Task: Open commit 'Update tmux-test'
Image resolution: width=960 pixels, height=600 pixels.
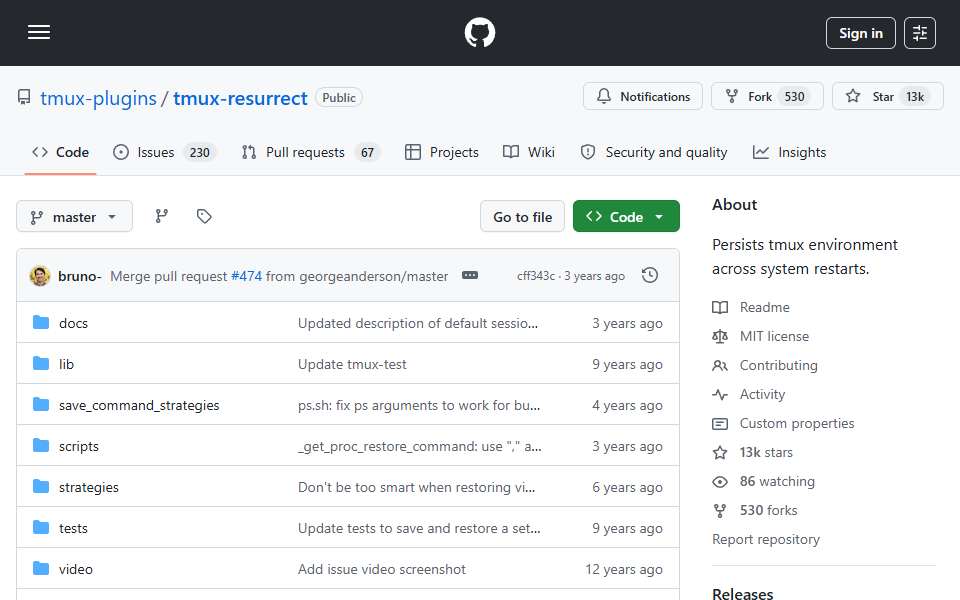Action: click(x=352, y=364)
